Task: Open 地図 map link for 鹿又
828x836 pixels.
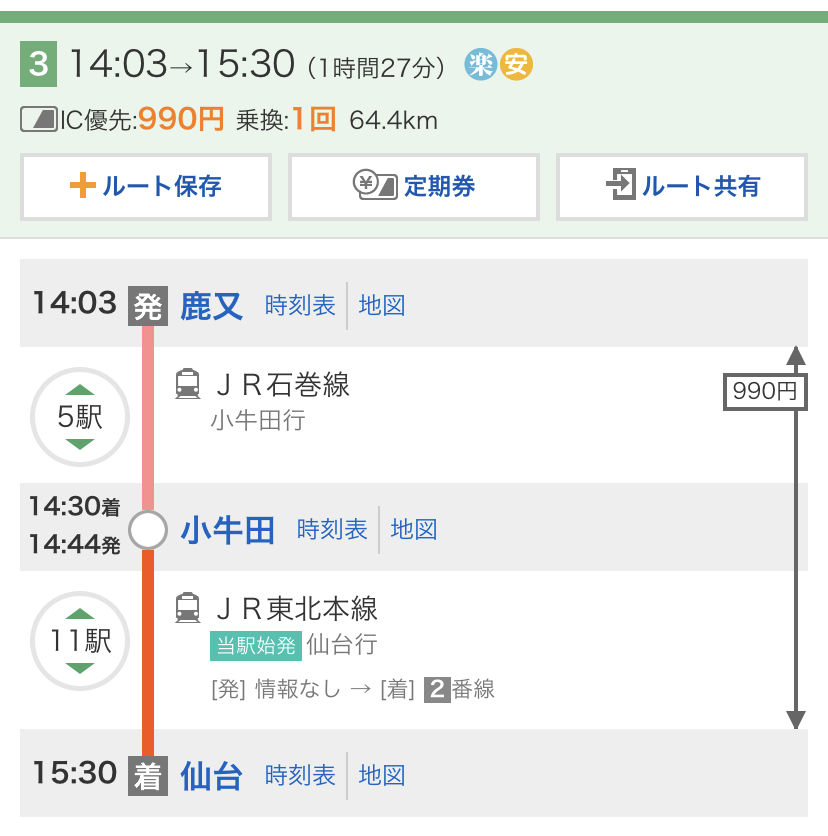Action: (382, 305)
